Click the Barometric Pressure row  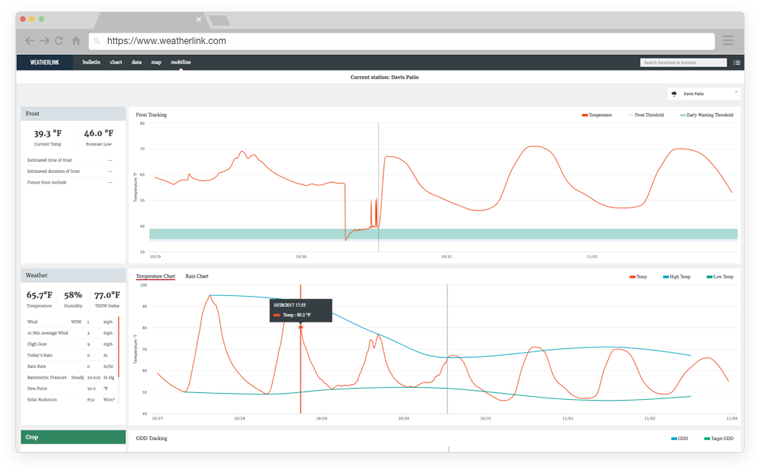(x=70, y=378)
